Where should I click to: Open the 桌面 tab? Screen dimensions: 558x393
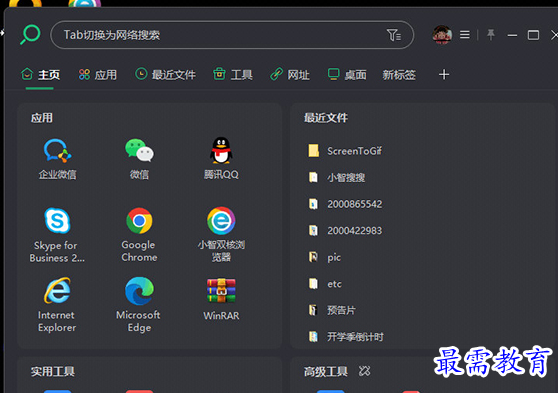click(x=347, y=75)
